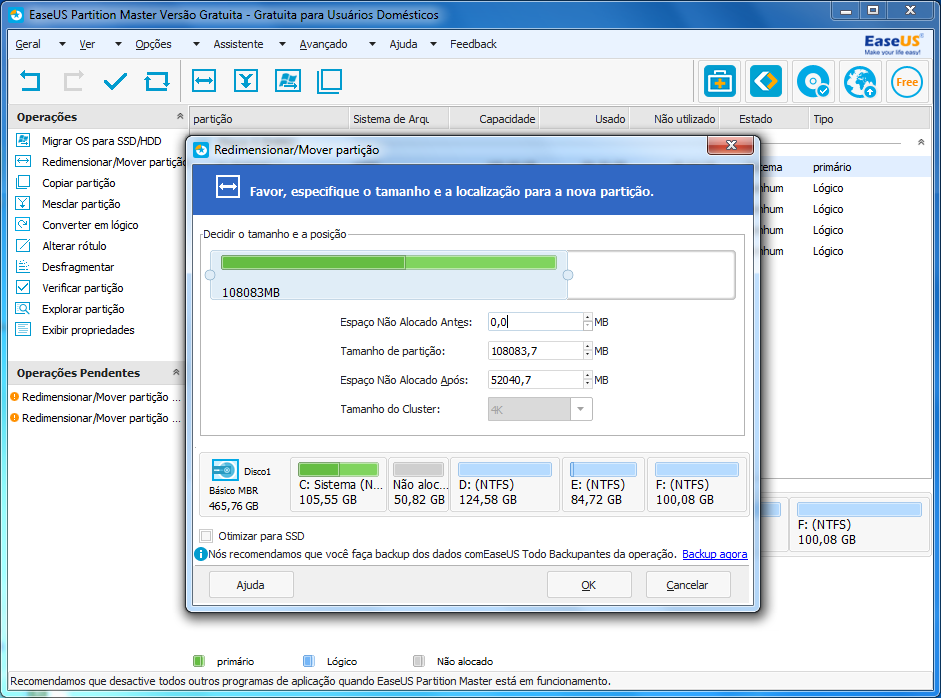This screenshot has width=941, height=698.
Task: Open the Feedback menu item
Action: coord(474,44)
